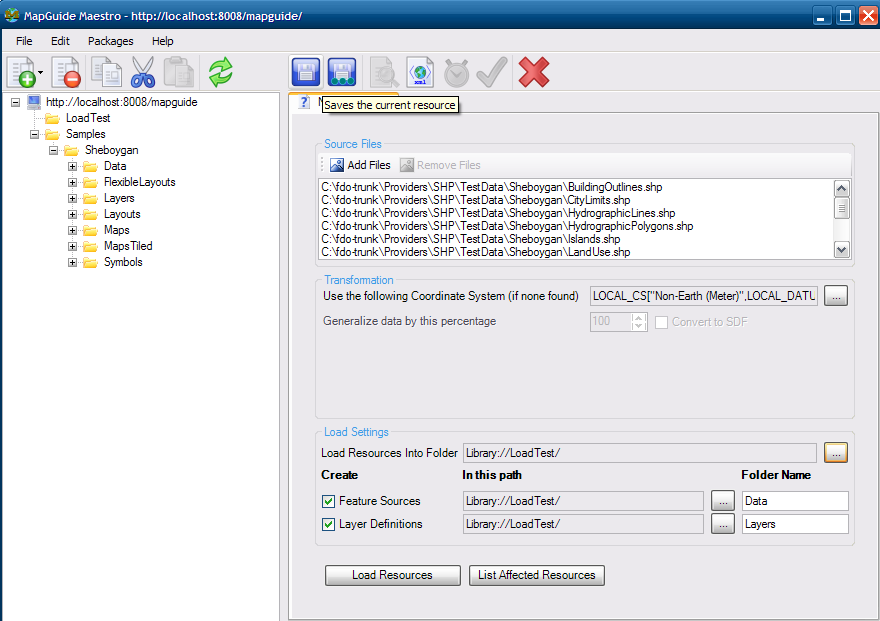Click the Preview magnifier page icon
The width and height of the screenshot is (880, 621).
click(x=384, y=72)
